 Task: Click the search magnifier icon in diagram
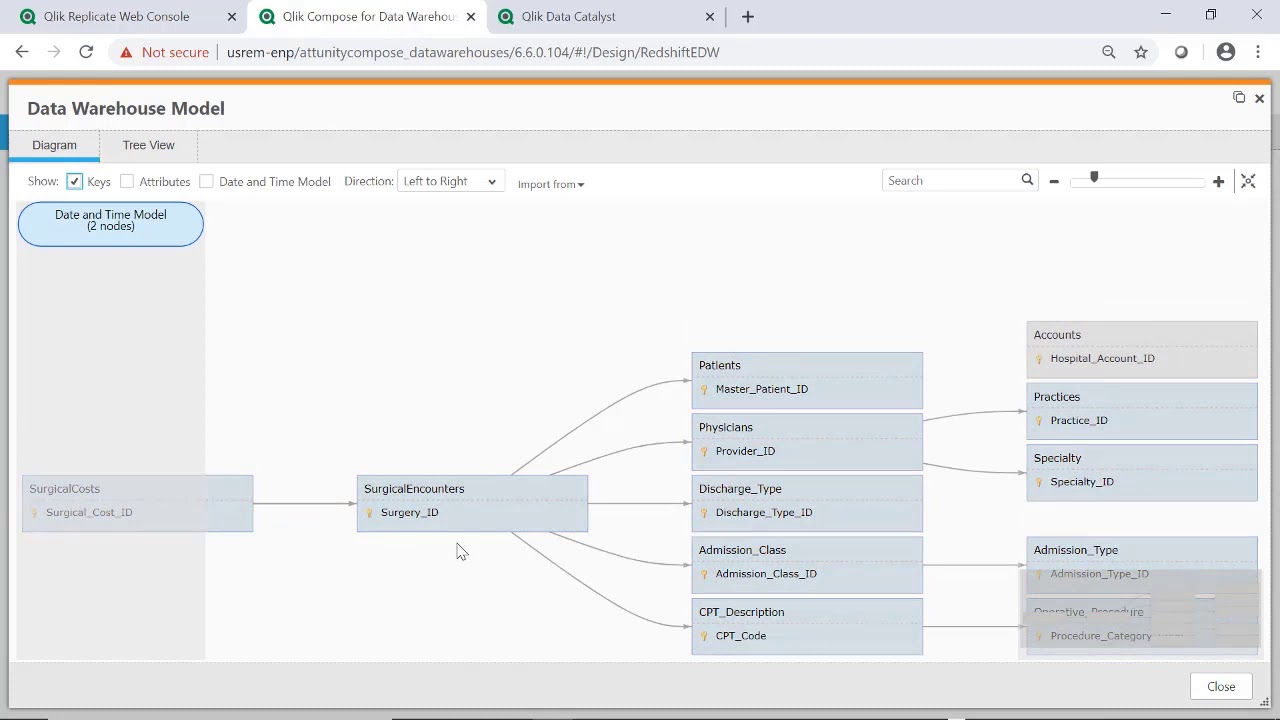coord(1027,180)
